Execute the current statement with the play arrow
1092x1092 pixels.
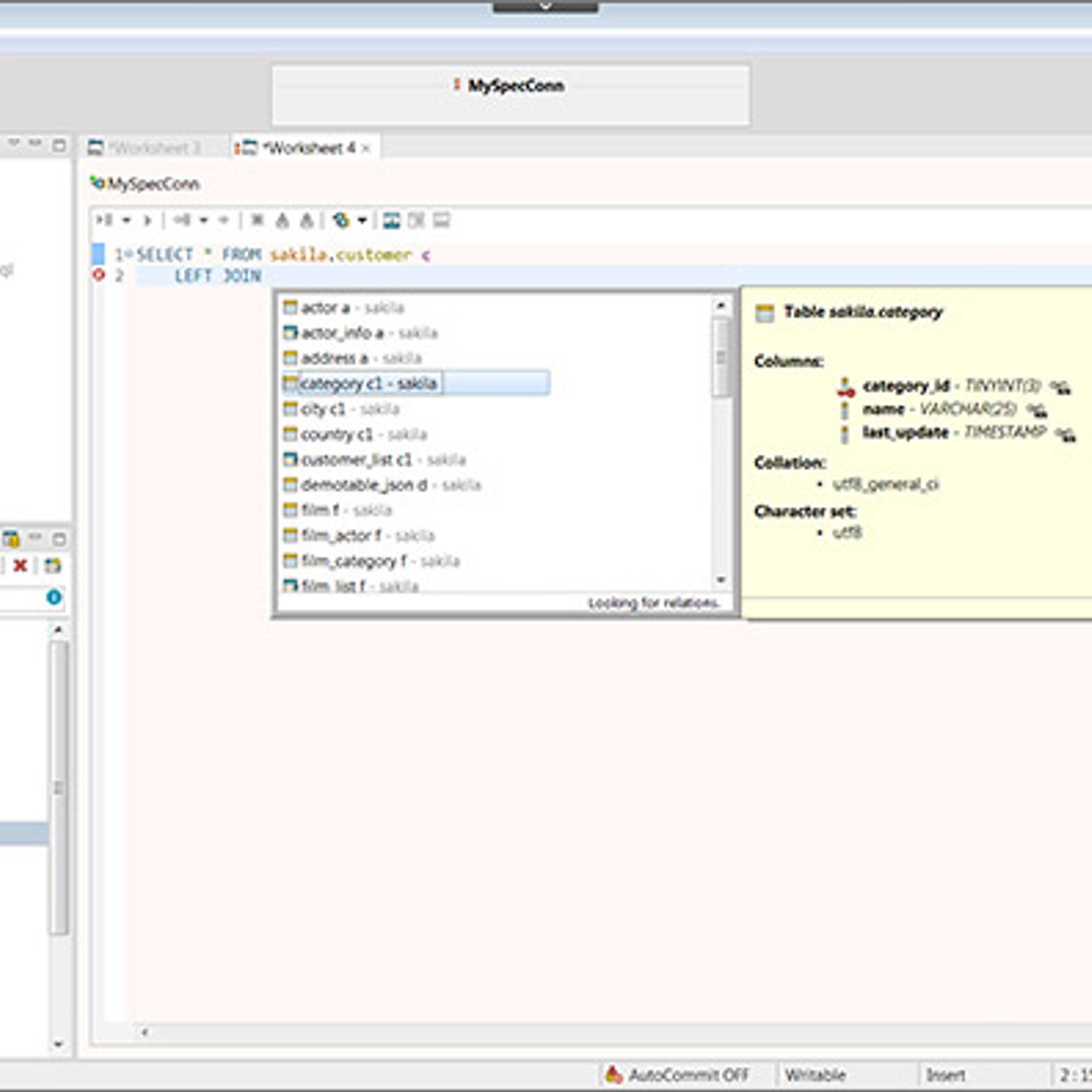(147, 220)
